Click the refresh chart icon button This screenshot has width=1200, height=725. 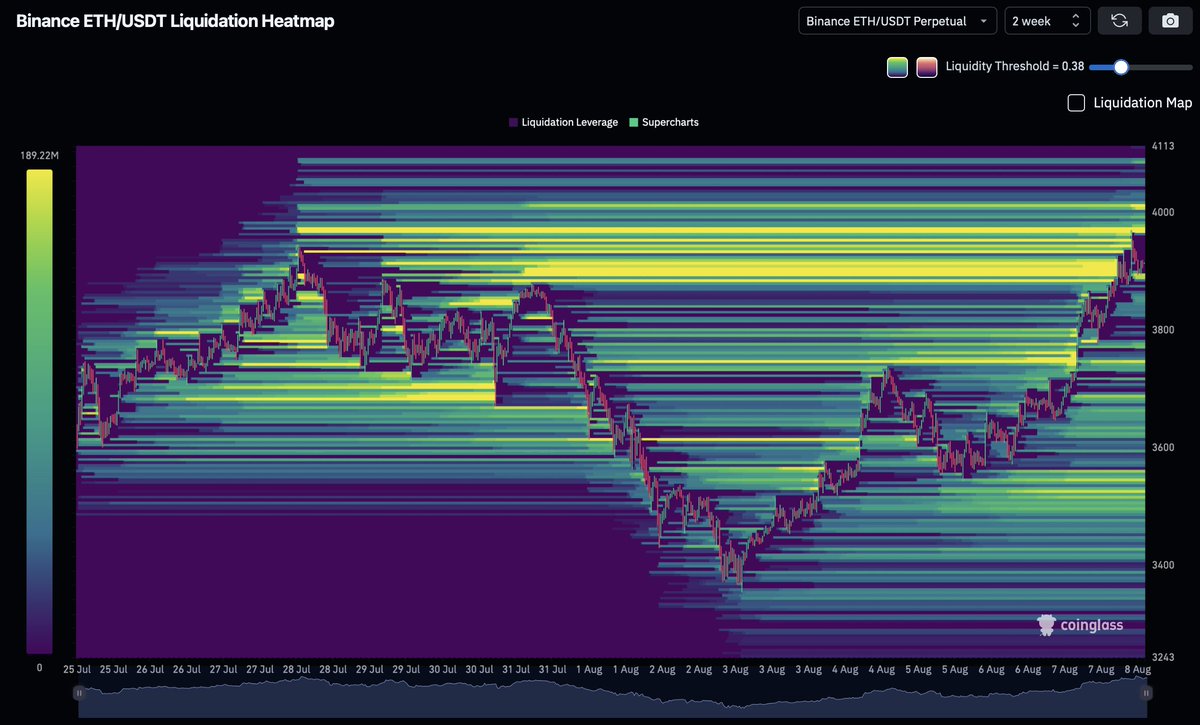tap(1119, 21)
